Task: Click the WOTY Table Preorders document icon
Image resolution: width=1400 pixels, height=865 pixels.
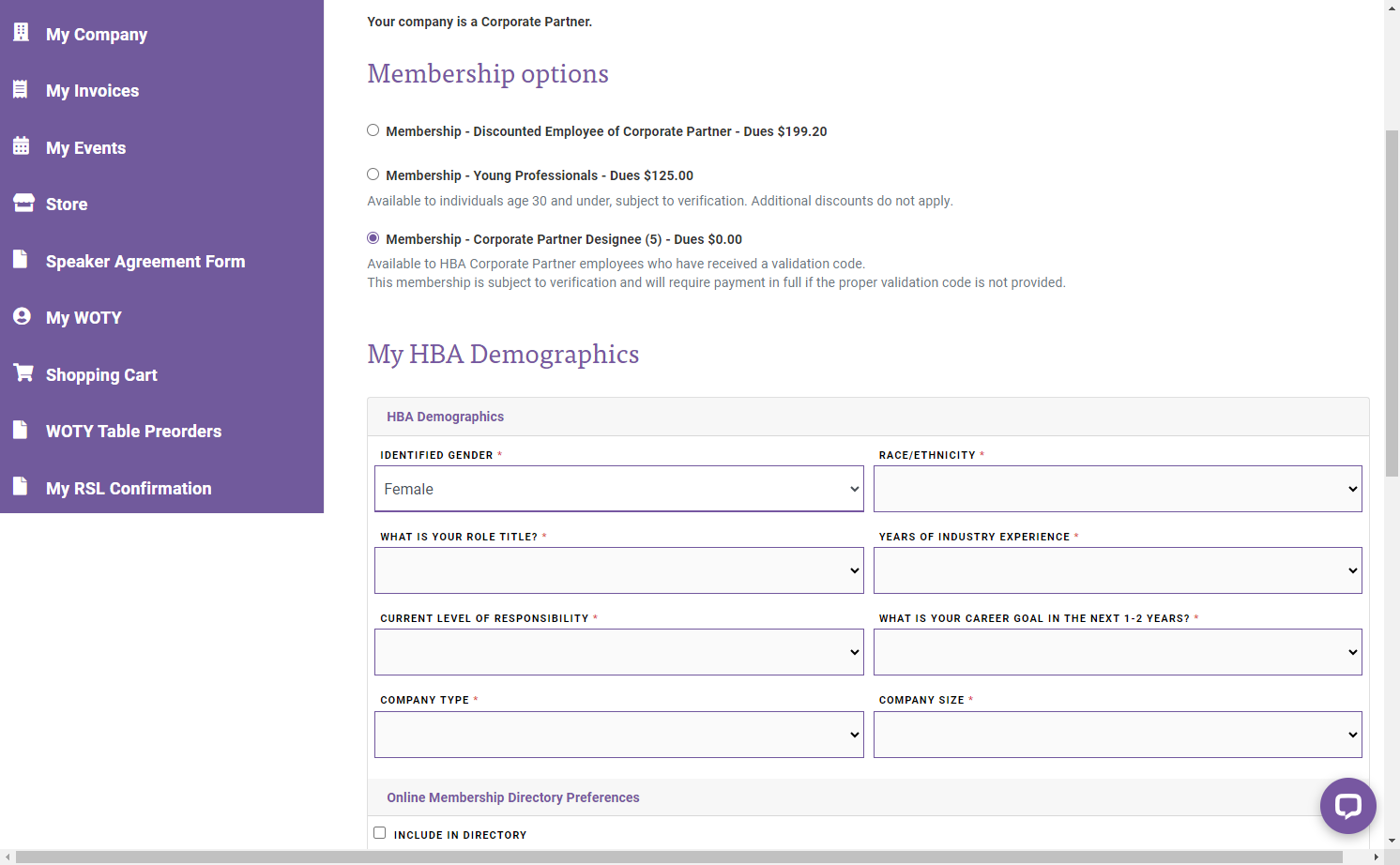Action: tap(21, 430)
